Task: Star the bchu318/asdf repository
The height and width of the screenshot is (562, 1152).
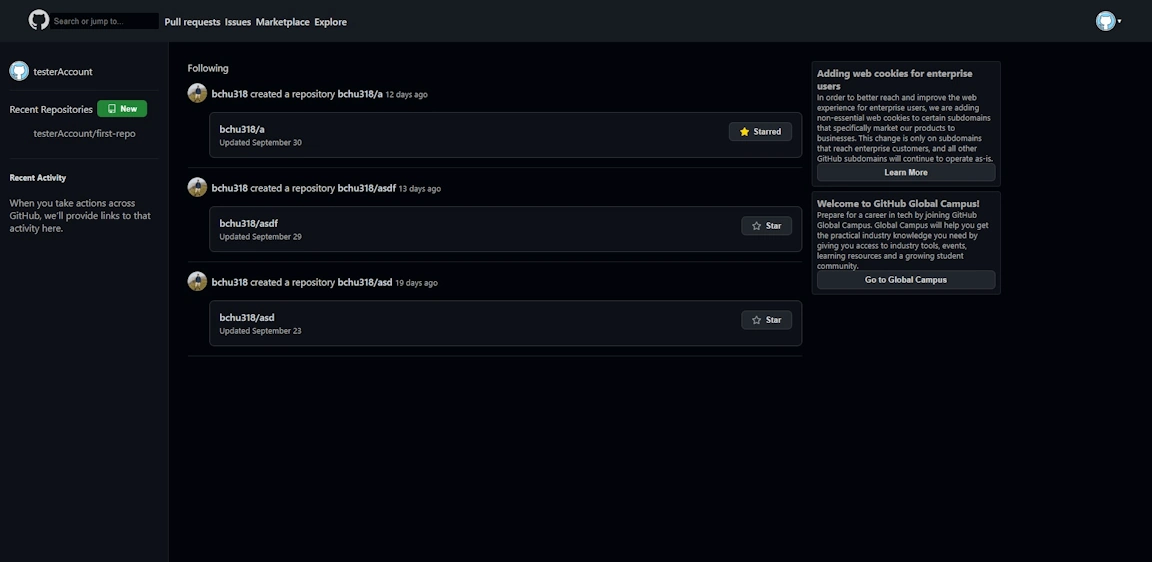Action: coord(766,226)
